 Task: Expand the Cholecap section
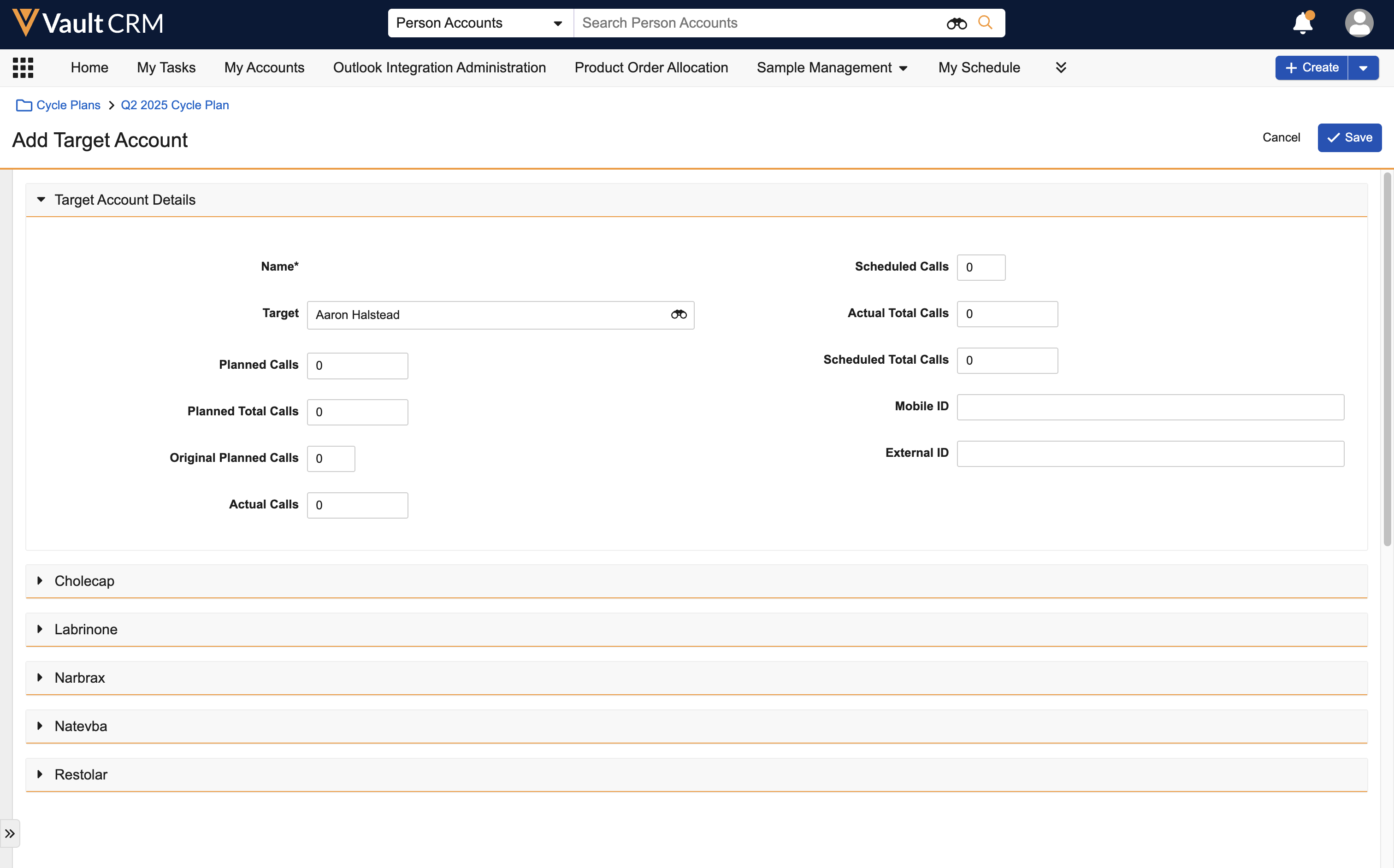pyautogui.click(x=40, y=581)
